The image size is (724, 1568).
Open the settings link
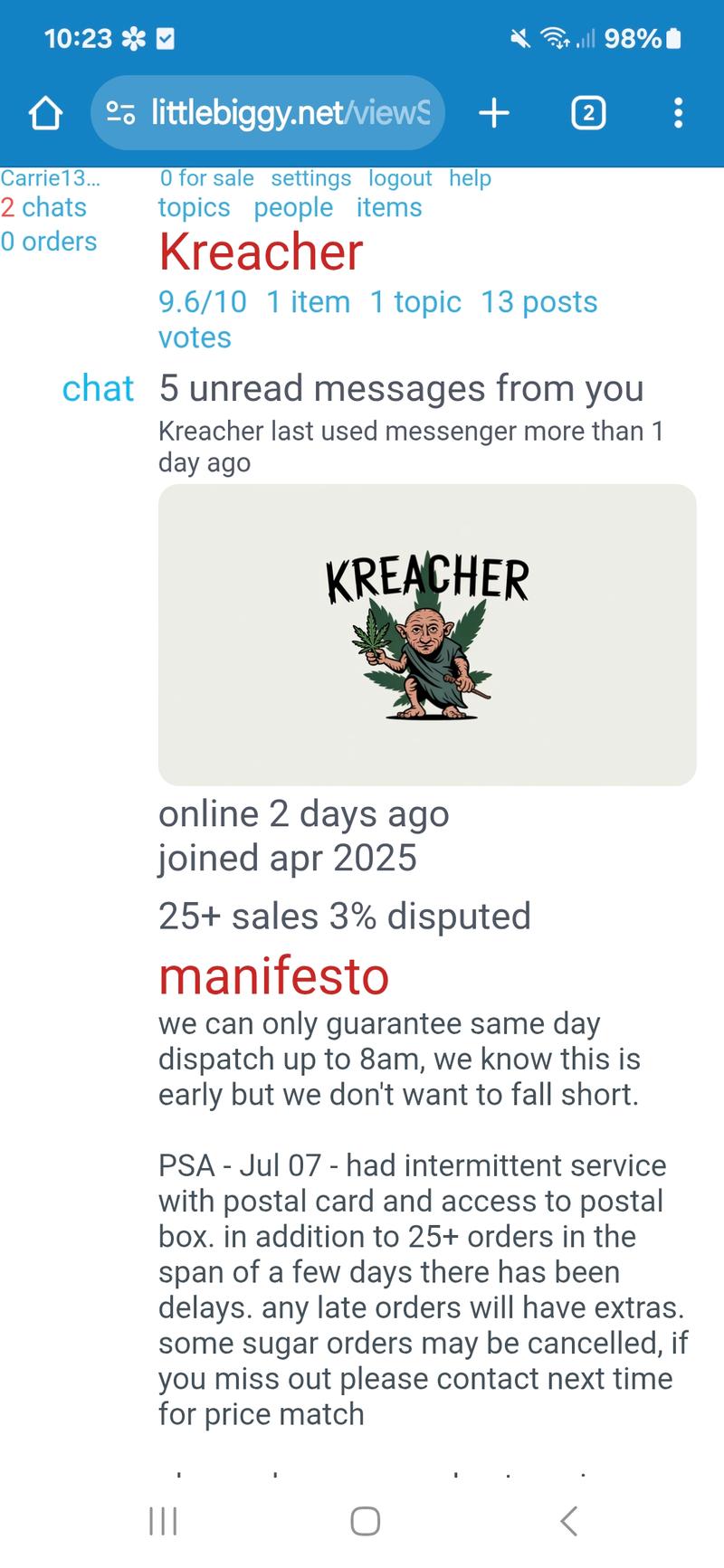[x=310, y=178]
